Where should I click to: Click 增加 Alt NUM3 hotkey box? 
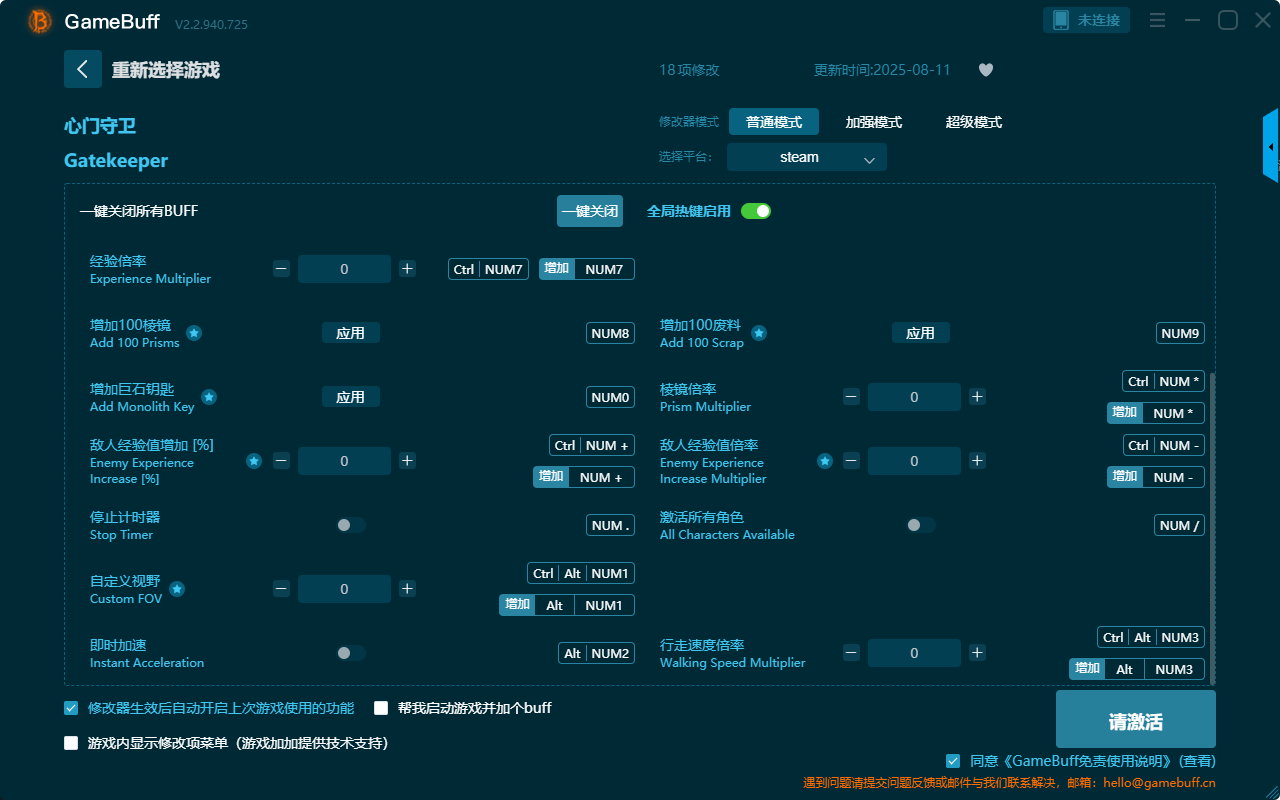tap(1137, 669)
